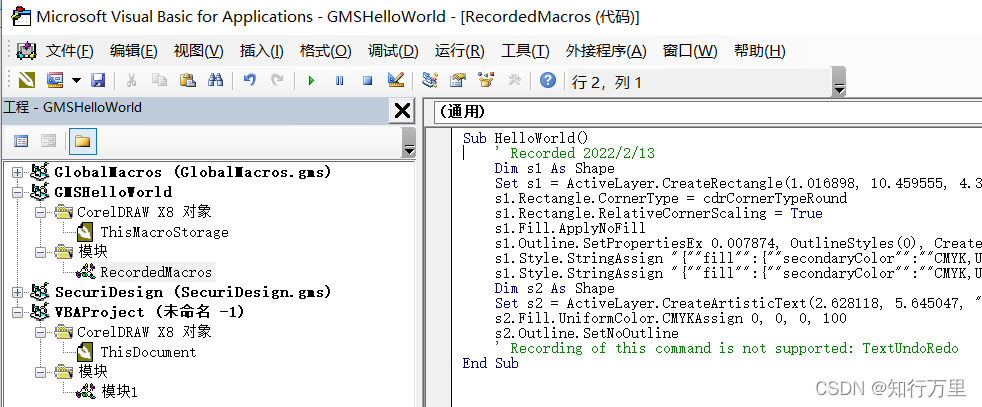Click left margin indicator bar of code window

tap(438, 267)
